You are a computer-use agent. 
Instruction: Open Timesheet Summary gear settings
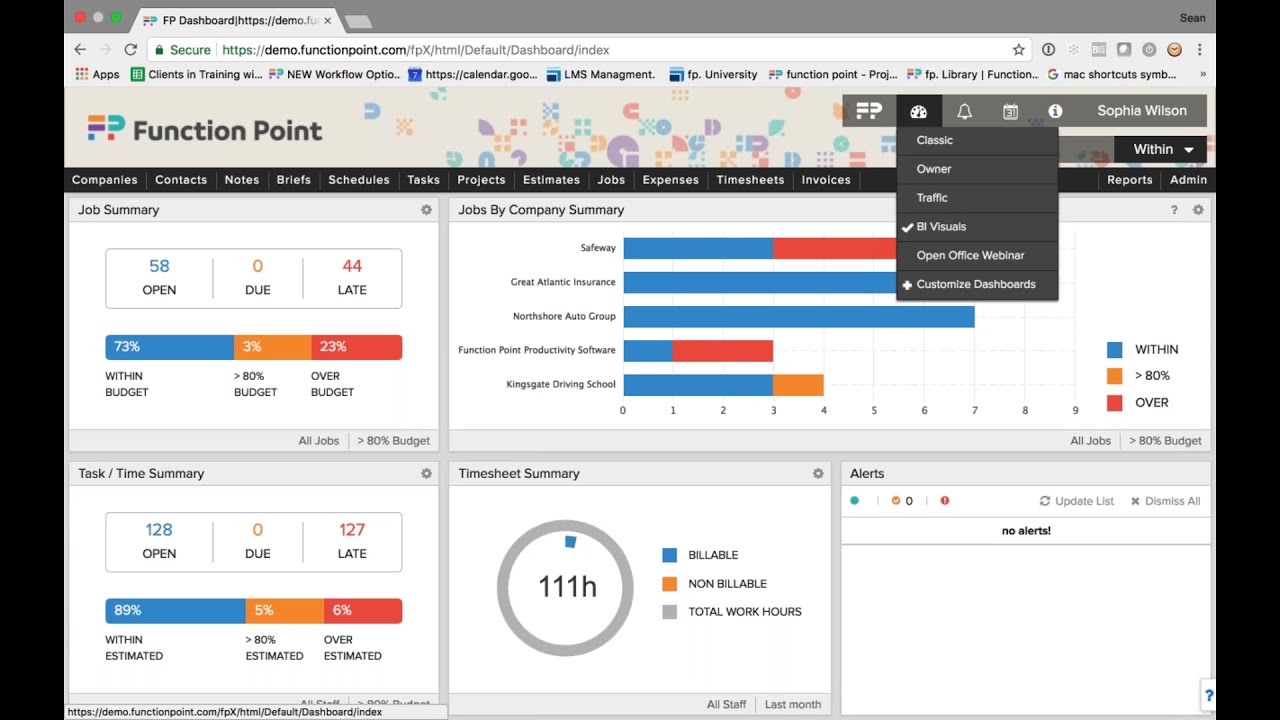tap(818, 474)
